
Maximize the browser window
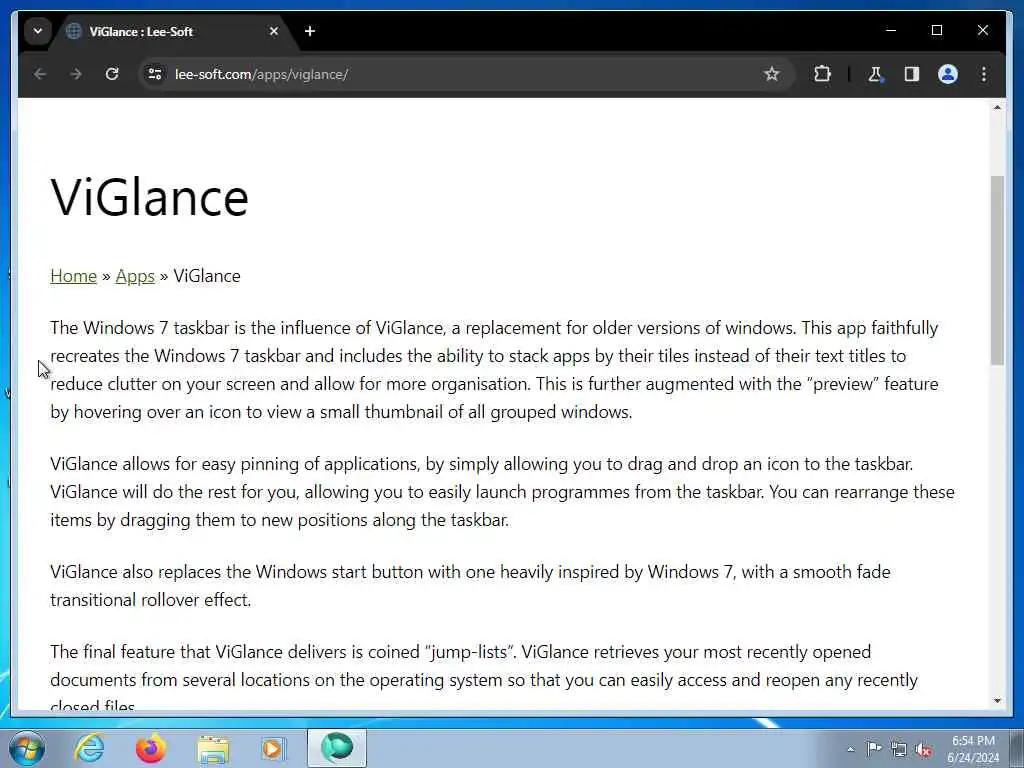pos(936,30)
